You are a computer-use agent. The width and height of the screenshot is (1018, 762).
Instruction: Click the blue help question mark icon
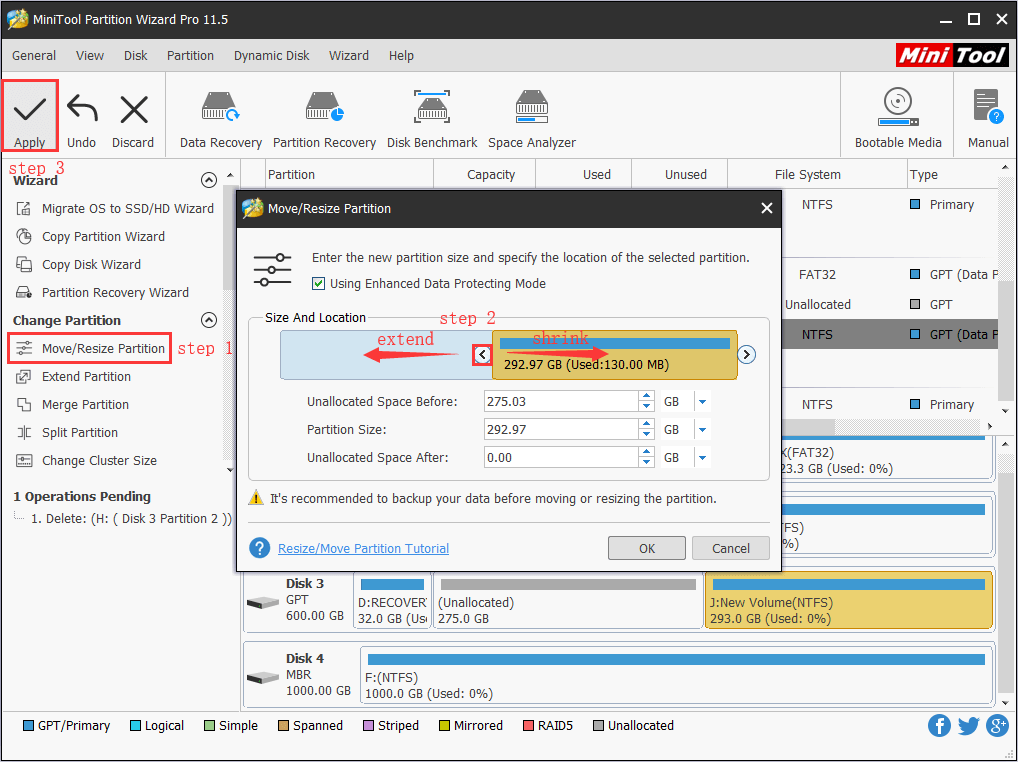point(260,548)
